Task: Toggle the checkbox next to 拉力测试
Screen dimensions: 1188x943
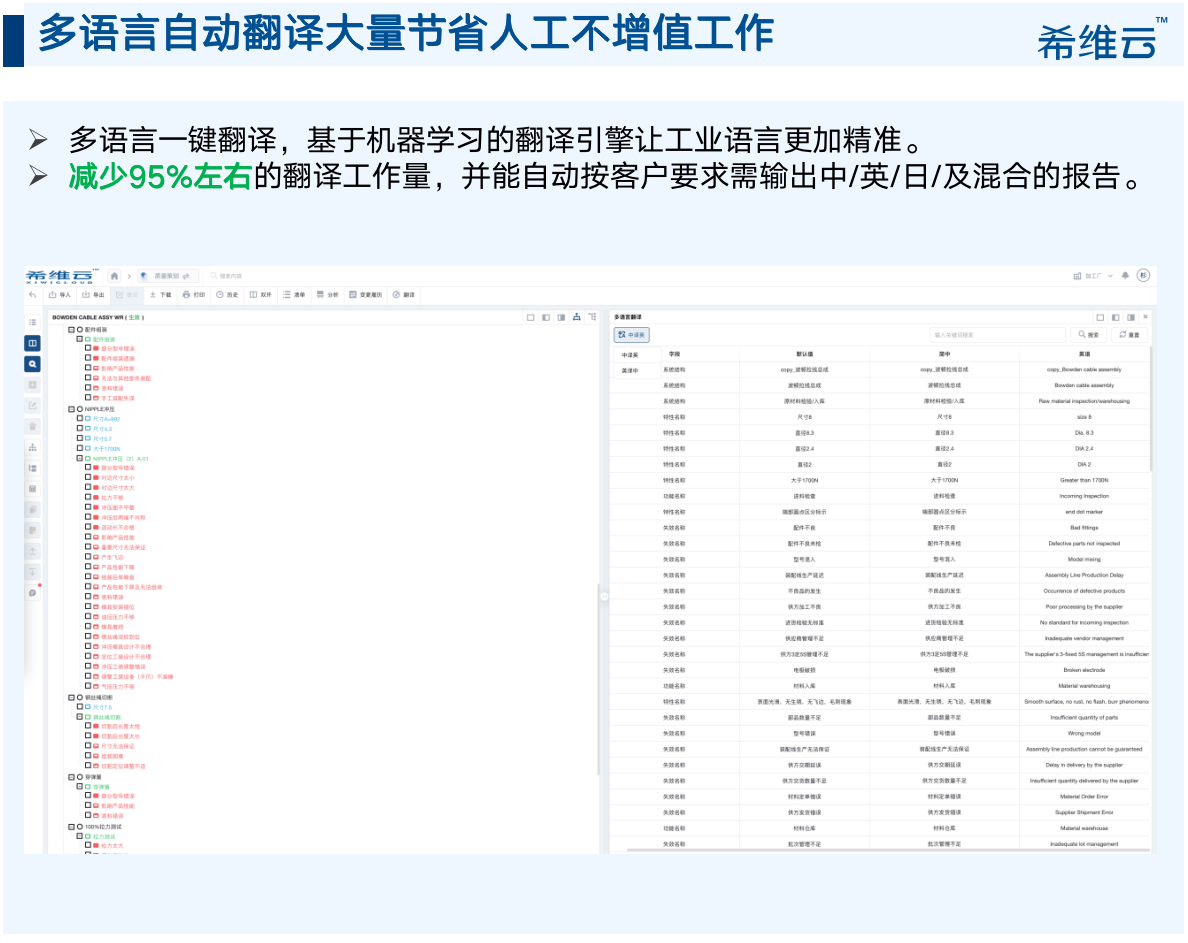Action: (79, 836)
